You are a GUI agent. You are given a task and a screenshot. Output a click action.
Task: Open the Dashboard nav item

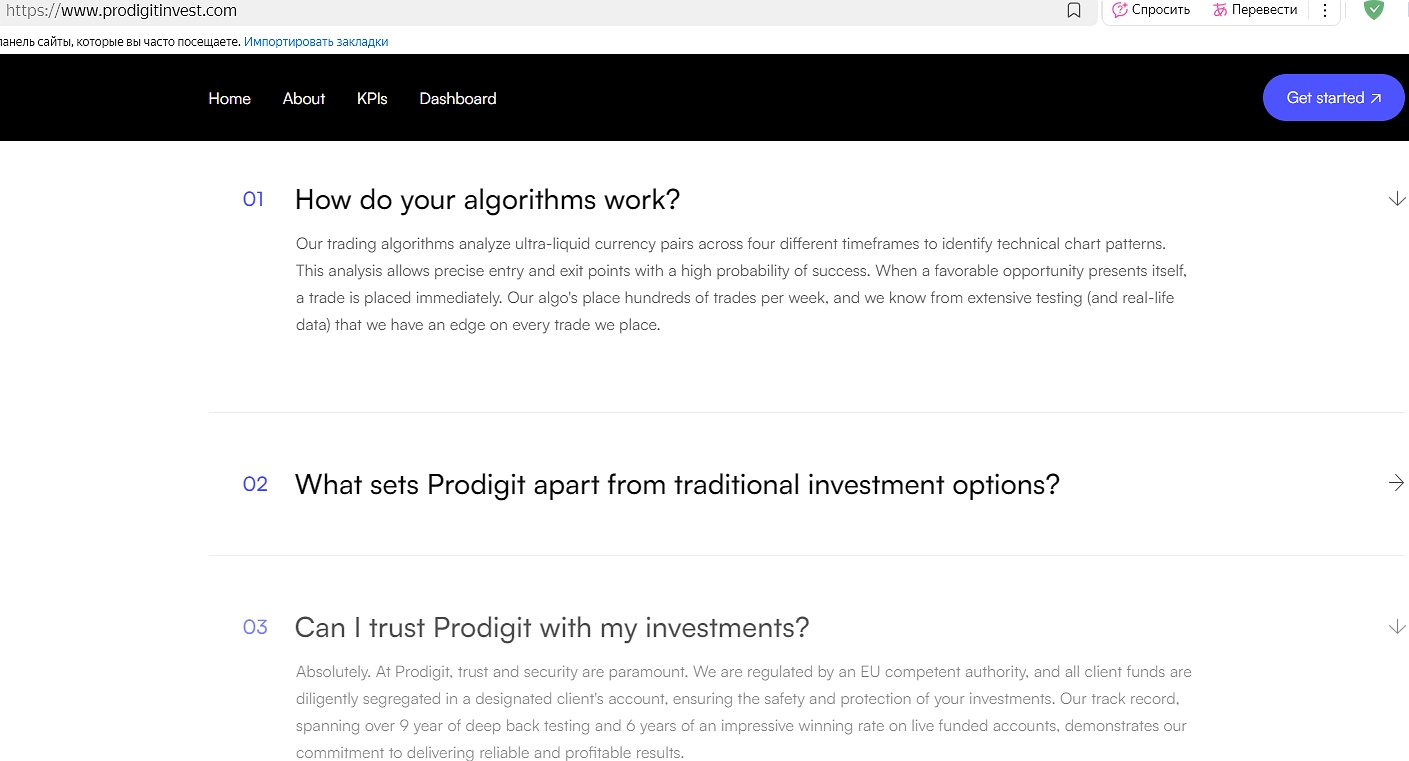[x=458, y=98]
